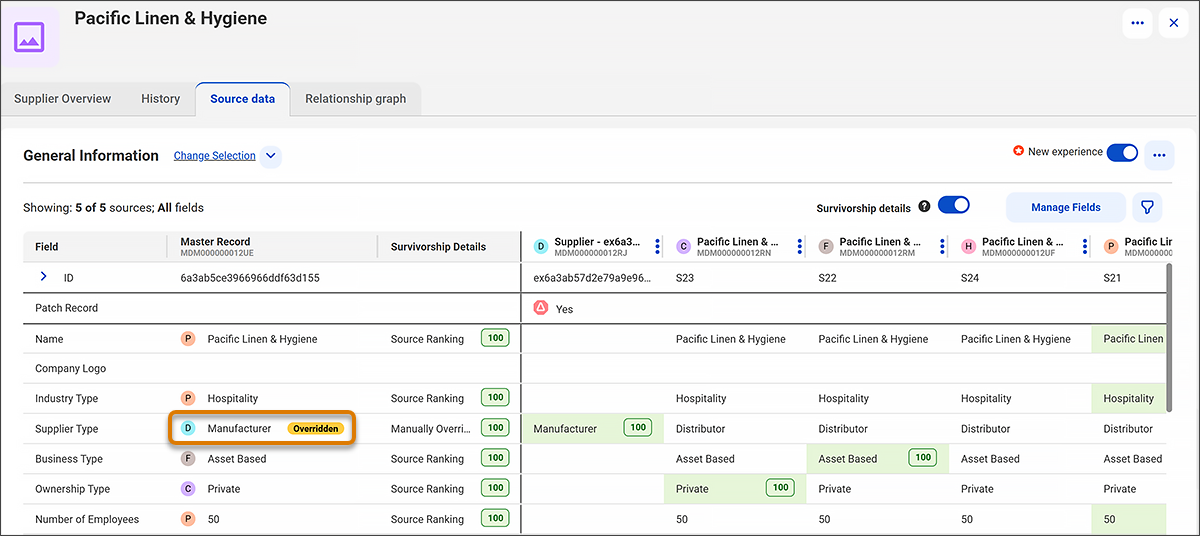This screenshot has height=536, width=1200.
Task: Click the F badge beside Asset Based master
Action: [x=187, y=459]
